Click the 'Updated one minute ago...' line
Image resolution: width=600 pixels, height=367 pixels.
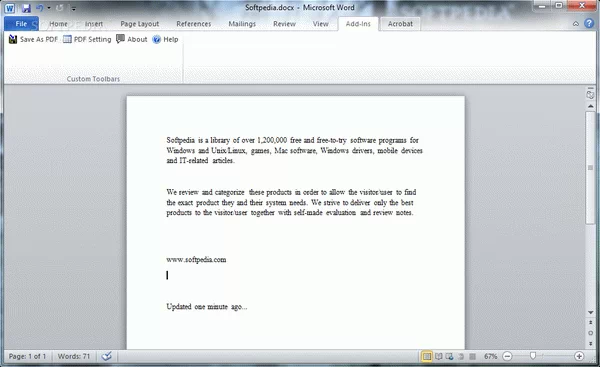207,307
